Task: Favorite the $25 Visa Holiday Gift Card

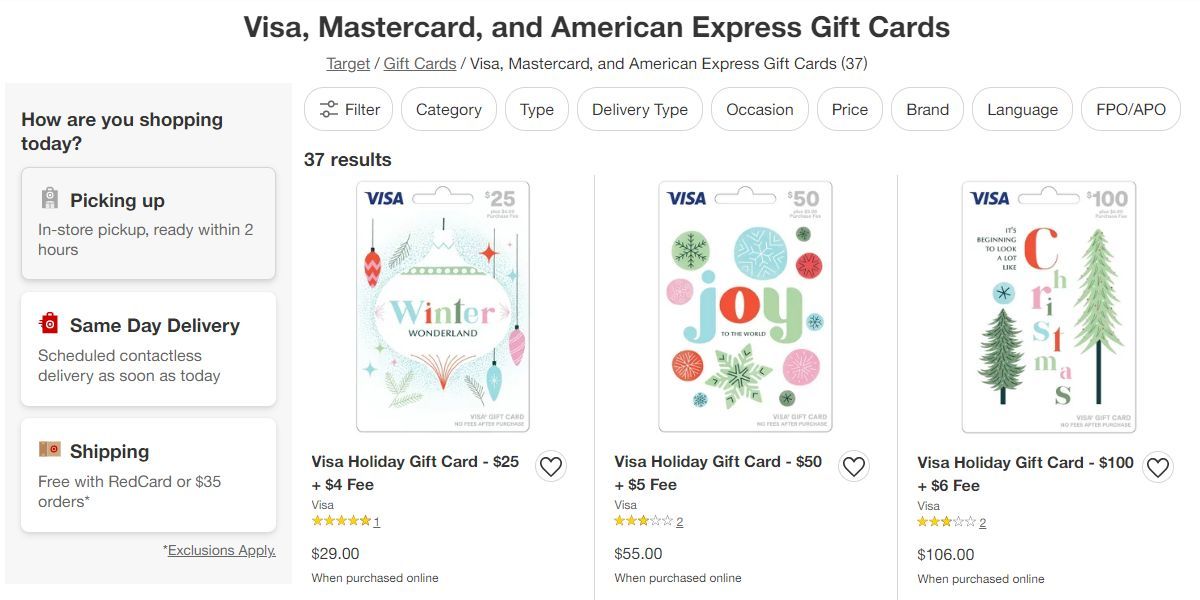Action: pyautogui.click(x=551, y=466)
